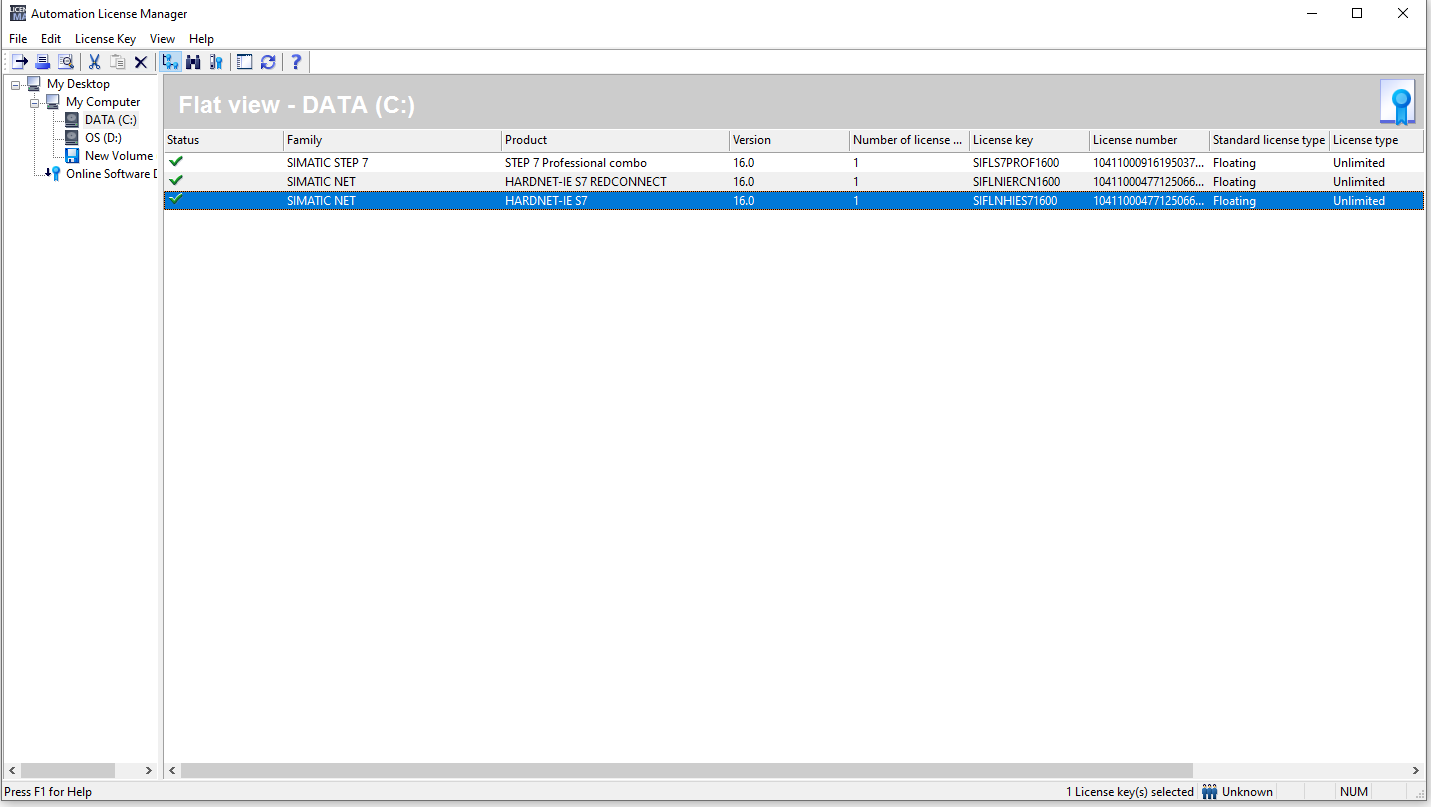Click license key SIFLNHIES71600
The image size is (1431, 807).
1015,201
